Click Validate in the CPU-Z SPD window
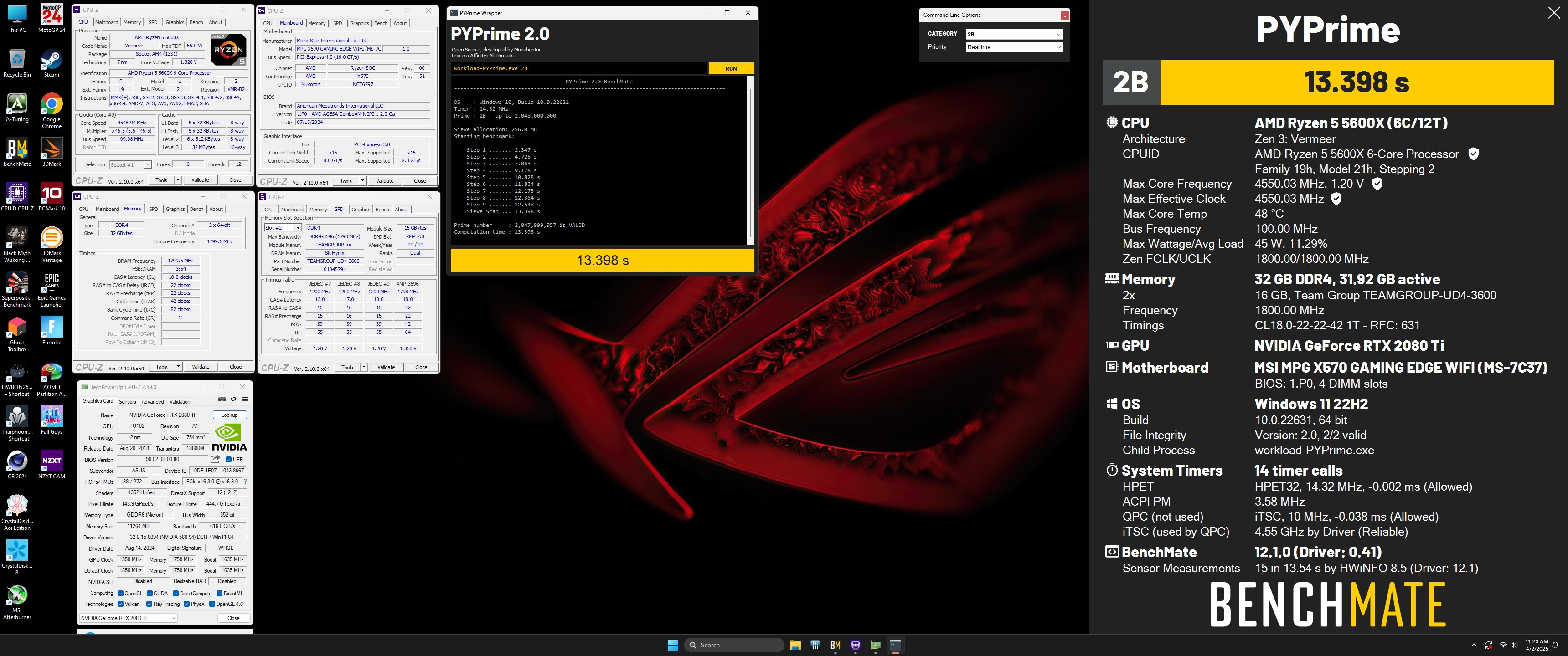Screen dimensions: 1568x656 (x=386, y=367)
